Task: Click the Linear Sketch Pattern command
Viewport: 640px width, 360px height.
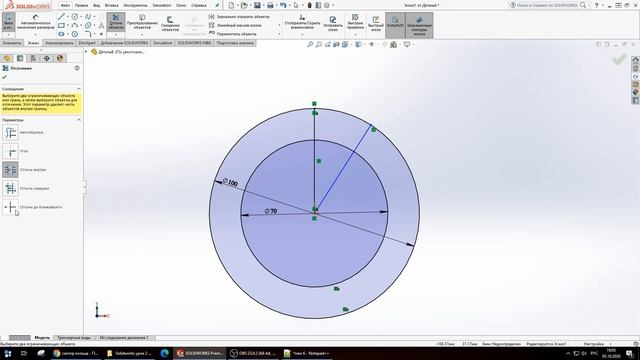Action: click(x=235, y=25)
